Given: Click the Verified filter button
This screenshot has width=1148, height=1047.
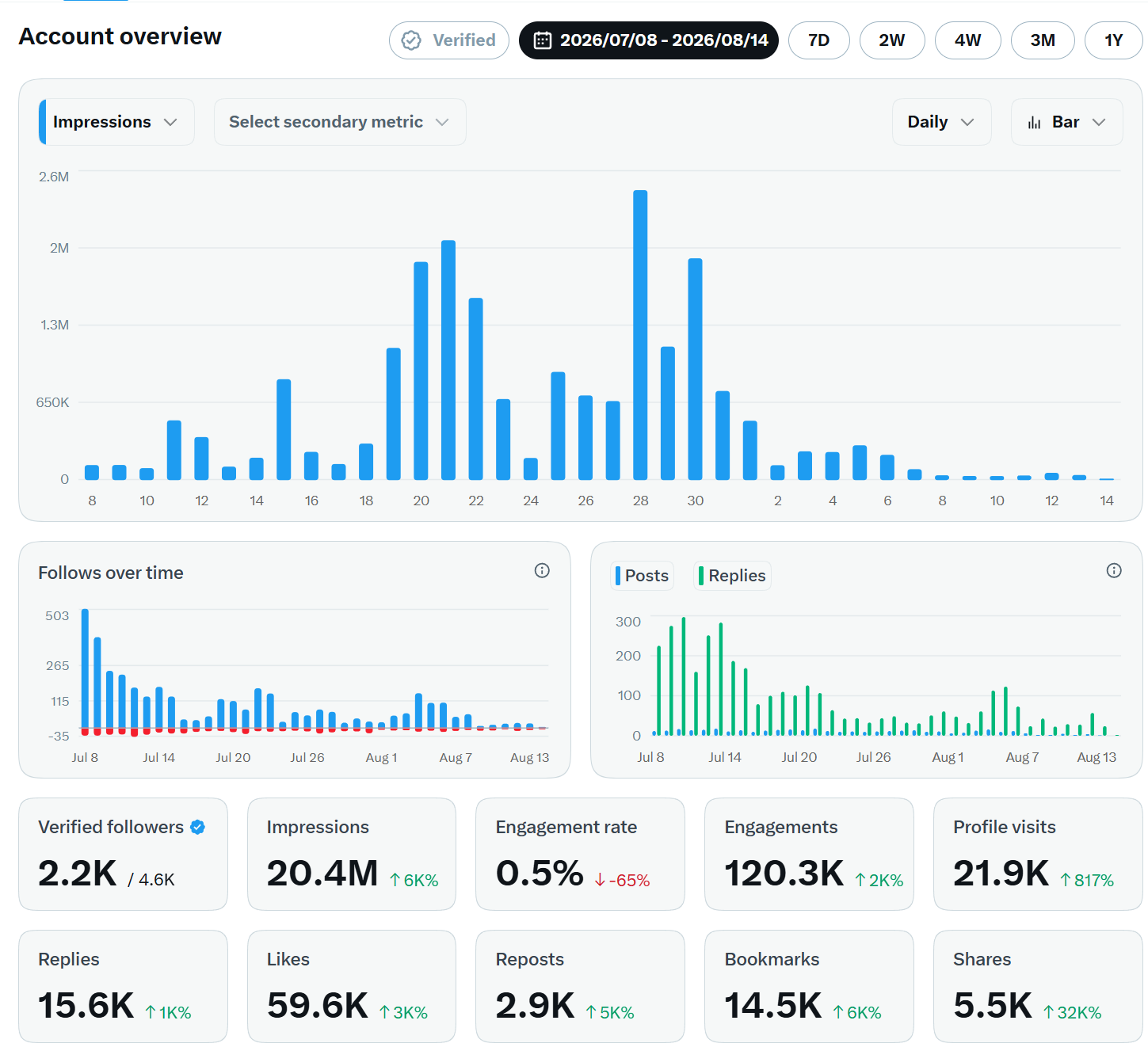Looking at the screenshot, I should pos(449,40).
